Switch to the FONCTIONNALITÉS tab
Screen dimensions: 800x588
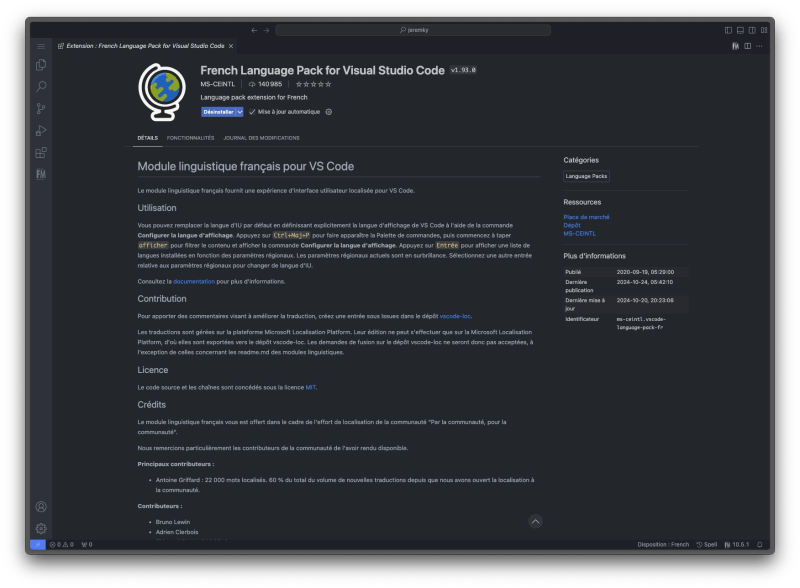[190, 140]
